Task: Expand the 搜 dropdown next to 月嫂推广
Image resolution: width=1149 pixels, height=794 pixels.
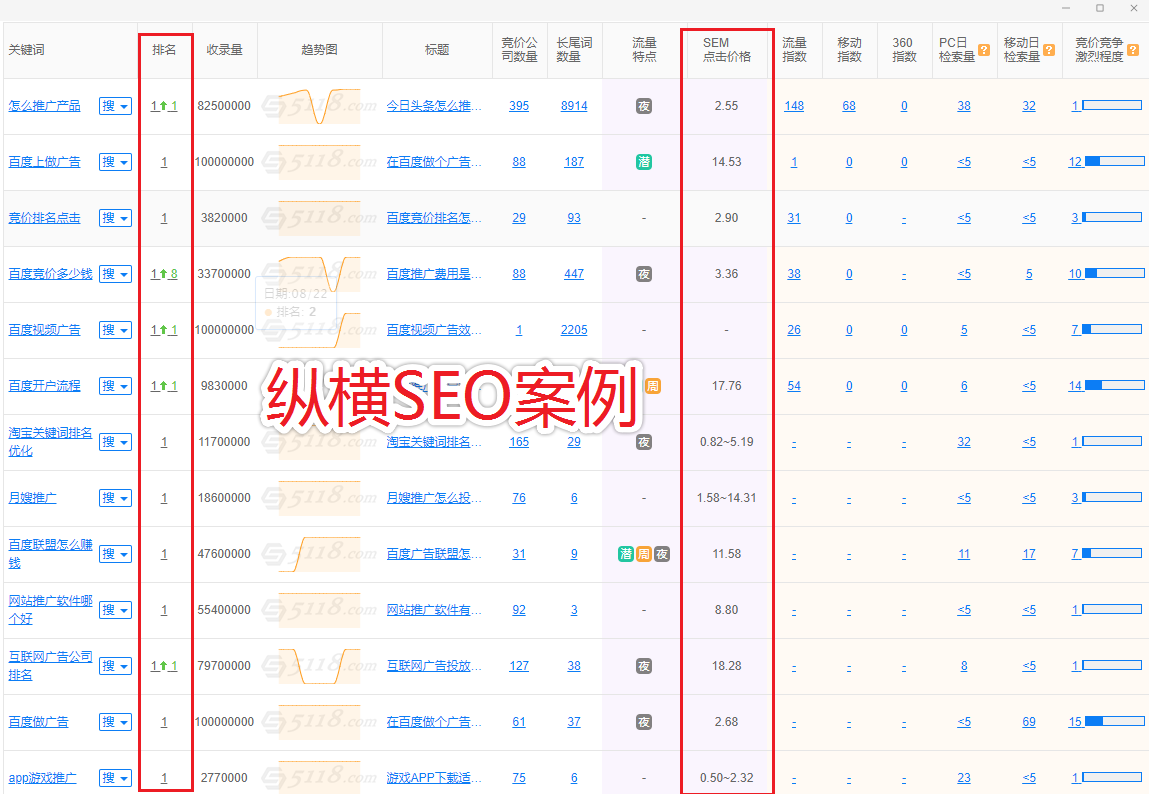Action: click(115, 498)
